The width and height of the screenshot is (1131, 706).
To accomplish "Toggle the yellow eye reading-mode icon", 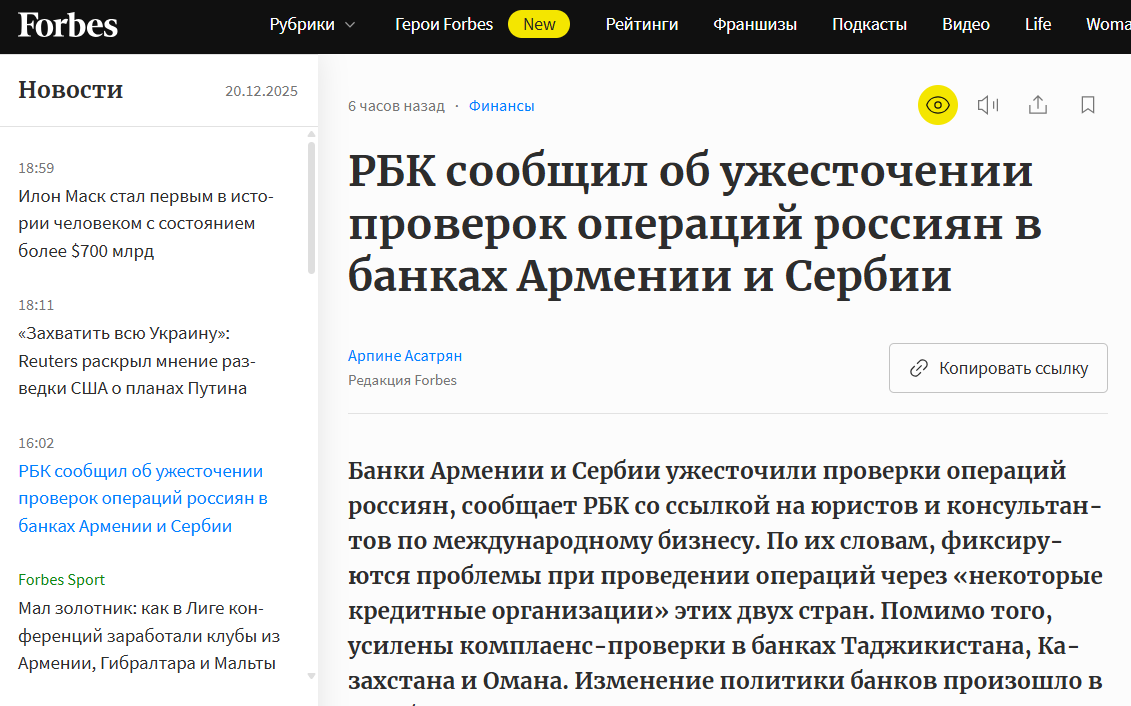I will (938, 105).
